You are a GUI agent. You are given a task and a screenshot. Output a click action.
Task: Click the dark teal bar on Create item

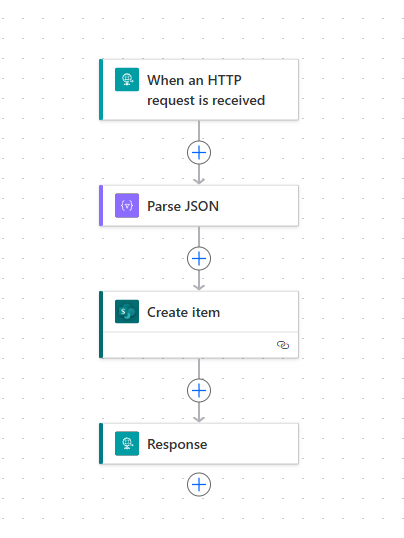pos(101,325)
